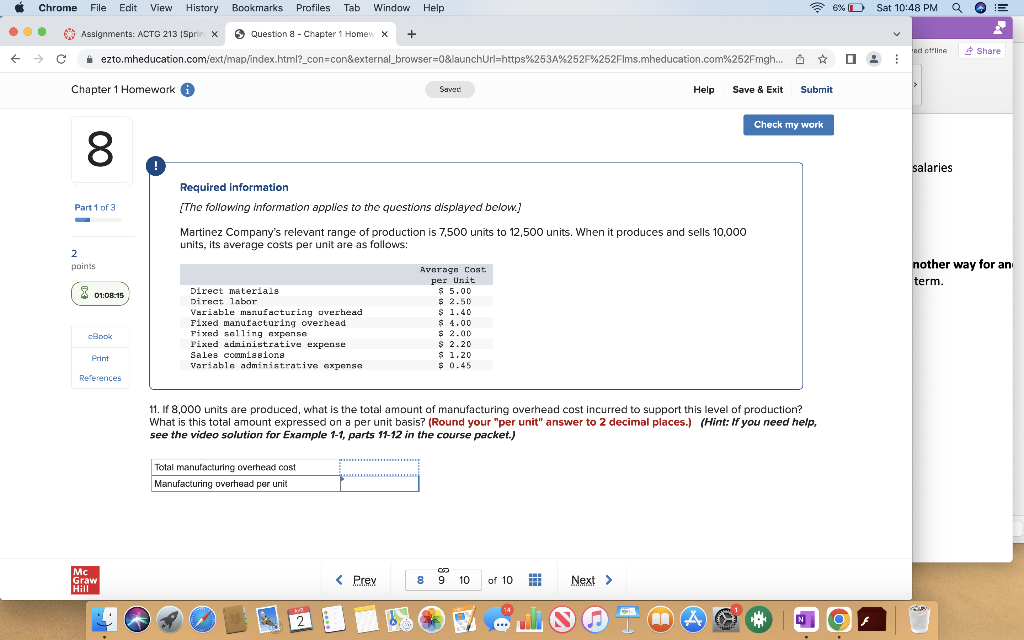Screen dimensions: 1024x640
Task: Open Safari from the dock
Action: tap(202, 619)
